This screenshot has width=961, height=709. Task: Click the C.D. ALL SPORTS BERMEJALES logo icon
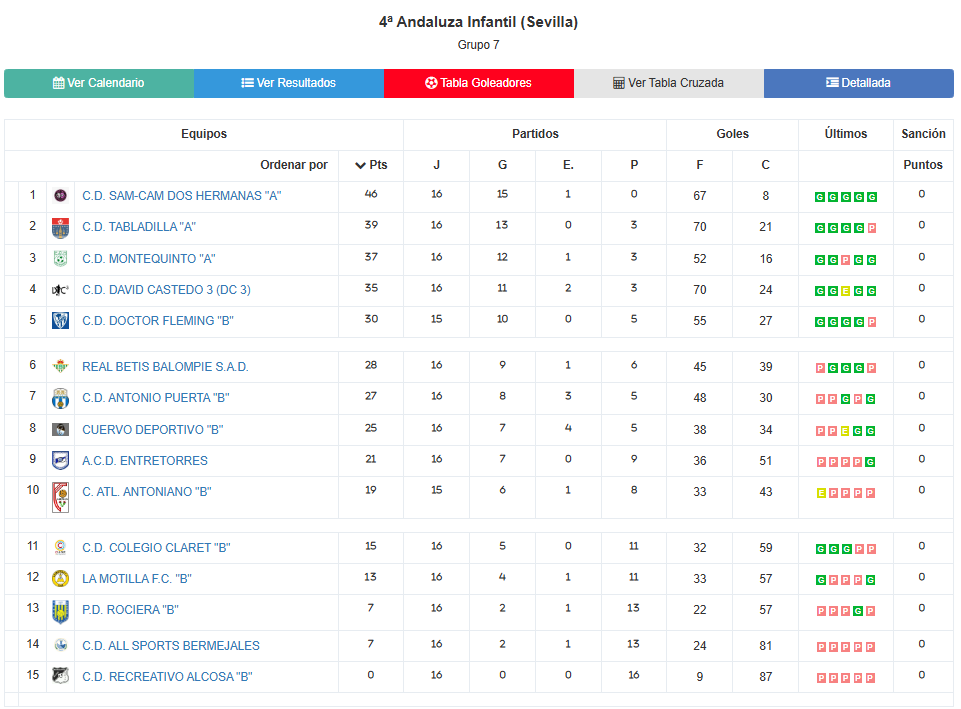(x=60, y=645)
